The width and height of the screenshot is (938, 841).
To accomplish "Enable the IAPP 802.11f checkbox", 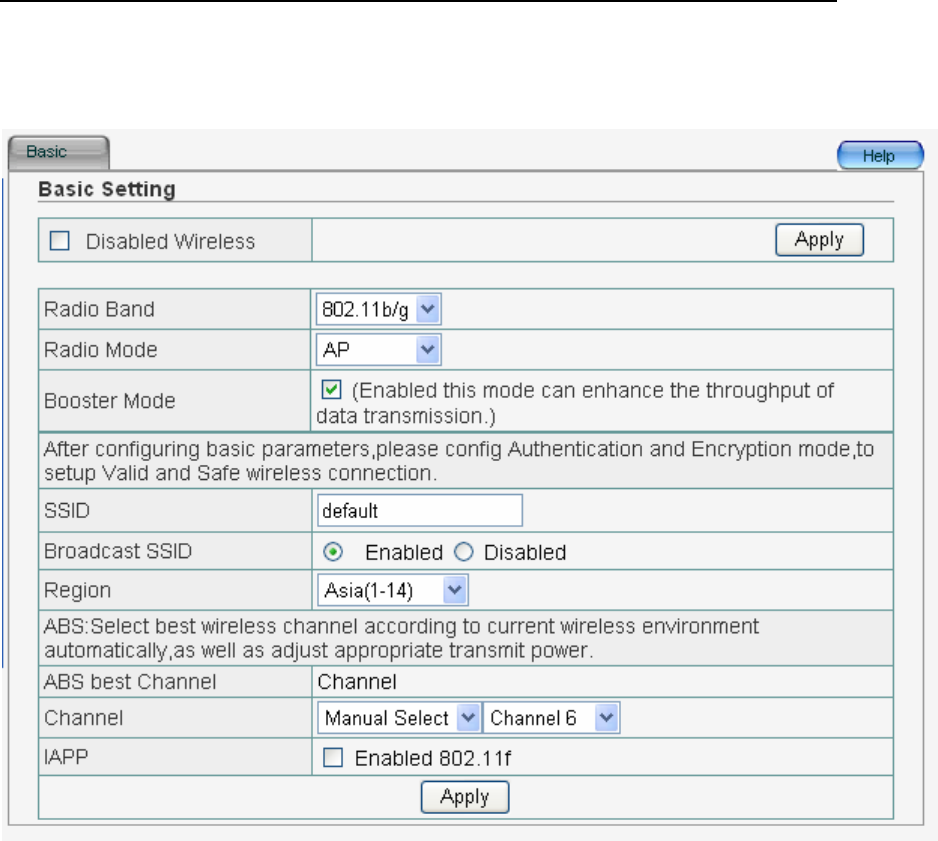I will 332,759.
